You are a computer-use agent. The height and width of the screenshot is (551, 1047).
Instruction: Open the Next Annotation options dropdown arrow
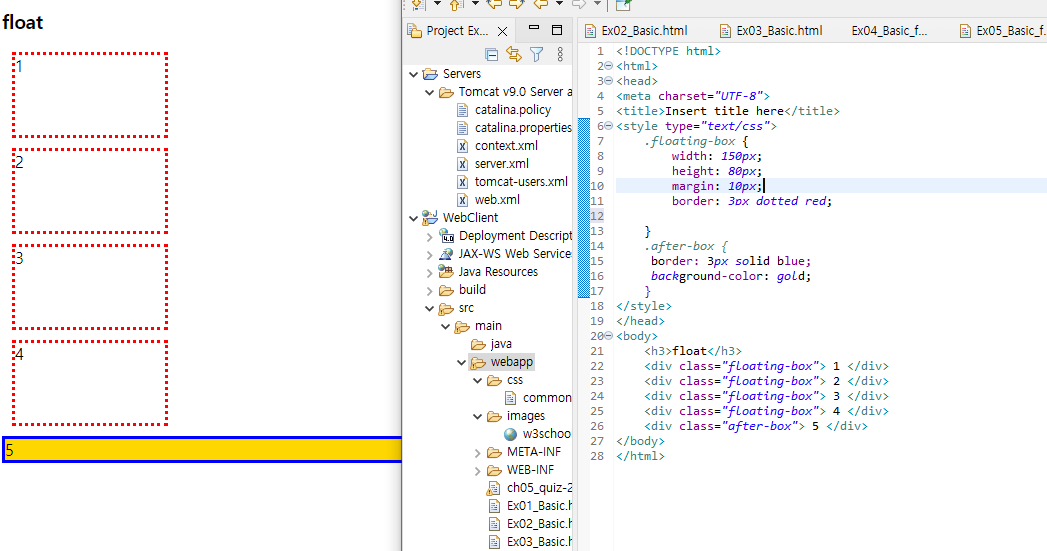tap(437, 3)
